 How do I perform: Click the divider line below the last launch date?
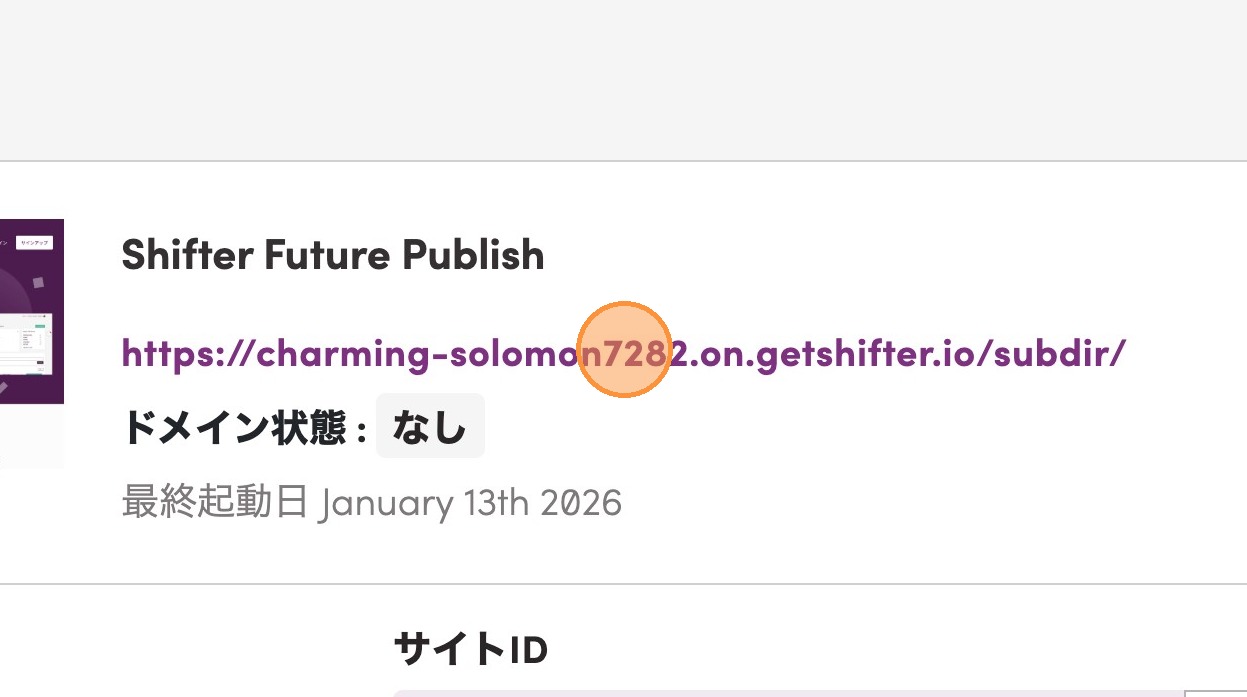click(x=623, y=584)
